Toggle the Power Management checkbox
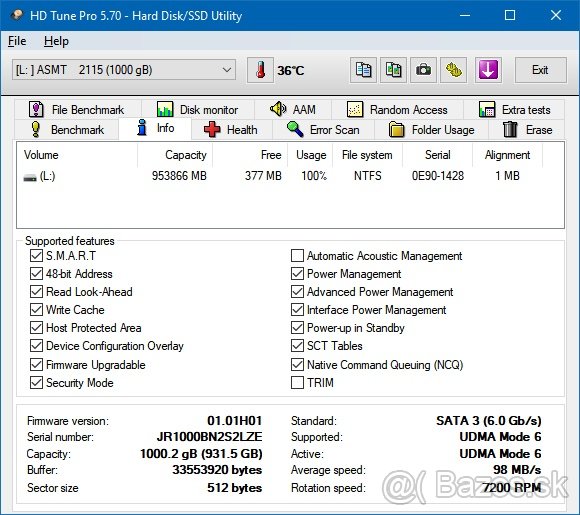 [x=297, y=274]
